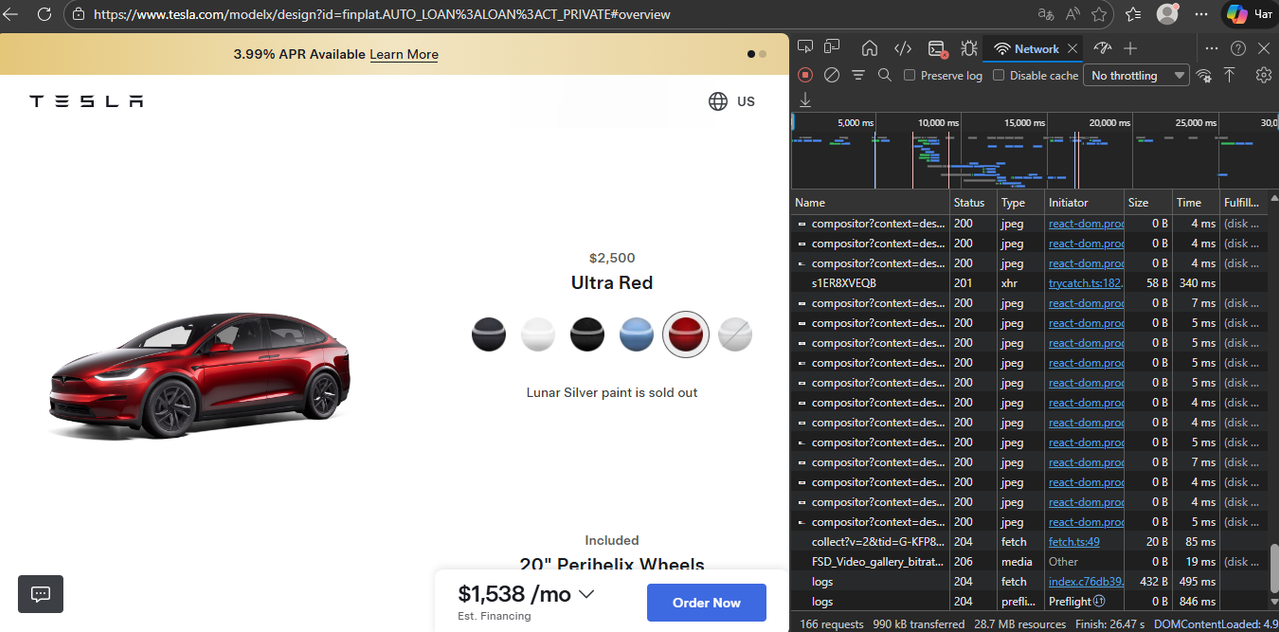Open the Sources bug icon

point(968,48)
